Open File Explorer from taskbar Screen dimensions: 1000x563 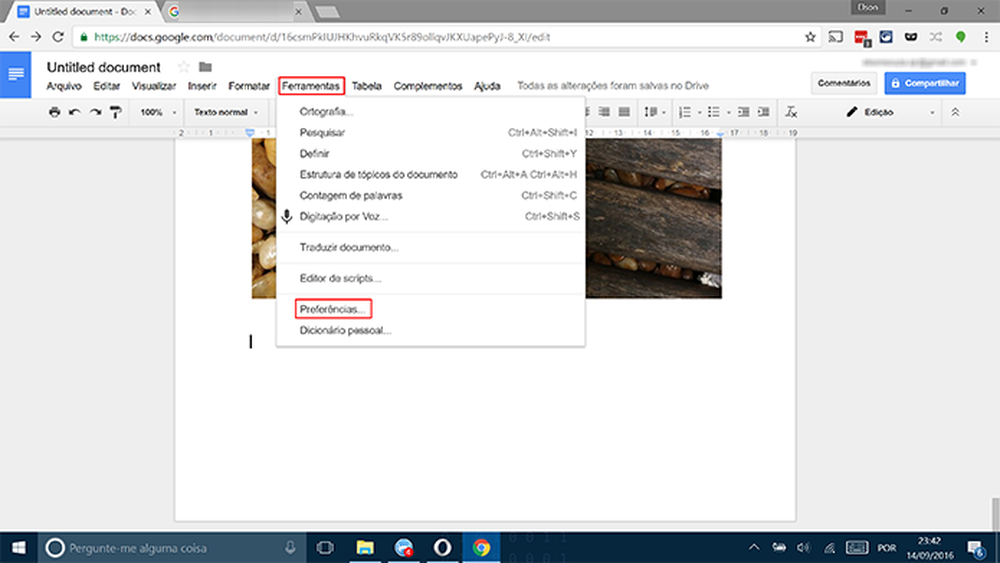pyautogui.click(x=365, y=548)
